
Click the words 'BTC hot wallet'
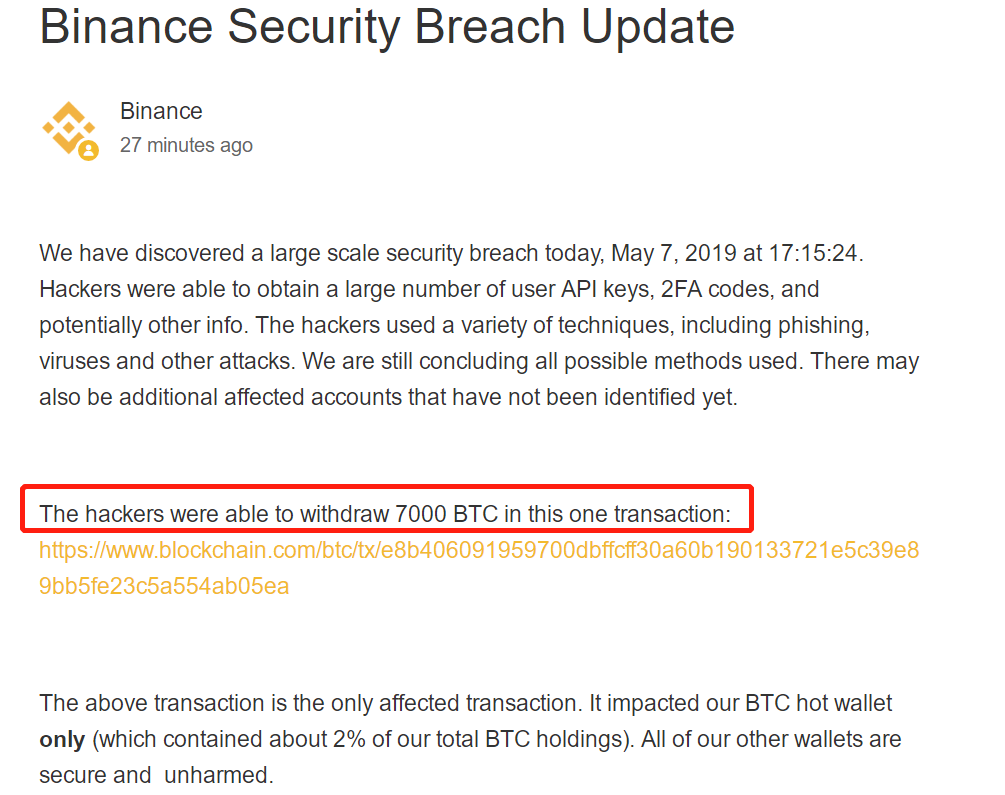coord(819,704)
